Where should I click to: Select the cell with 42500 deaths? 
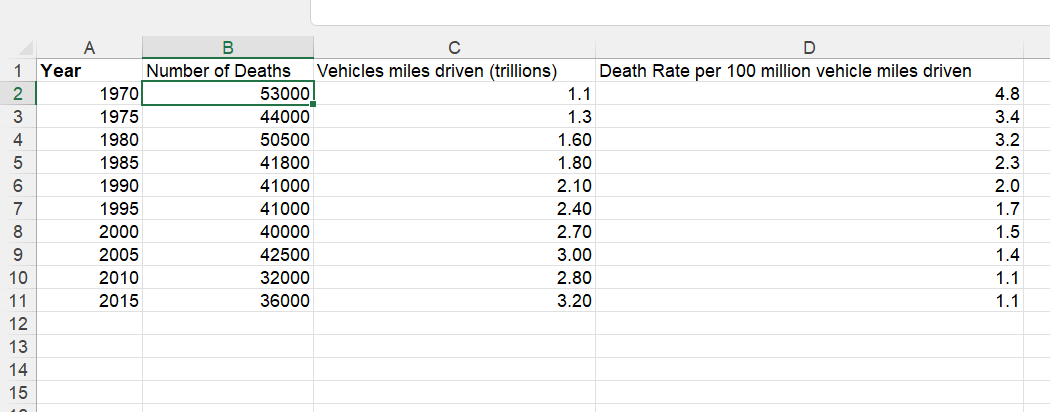point(228,255)
